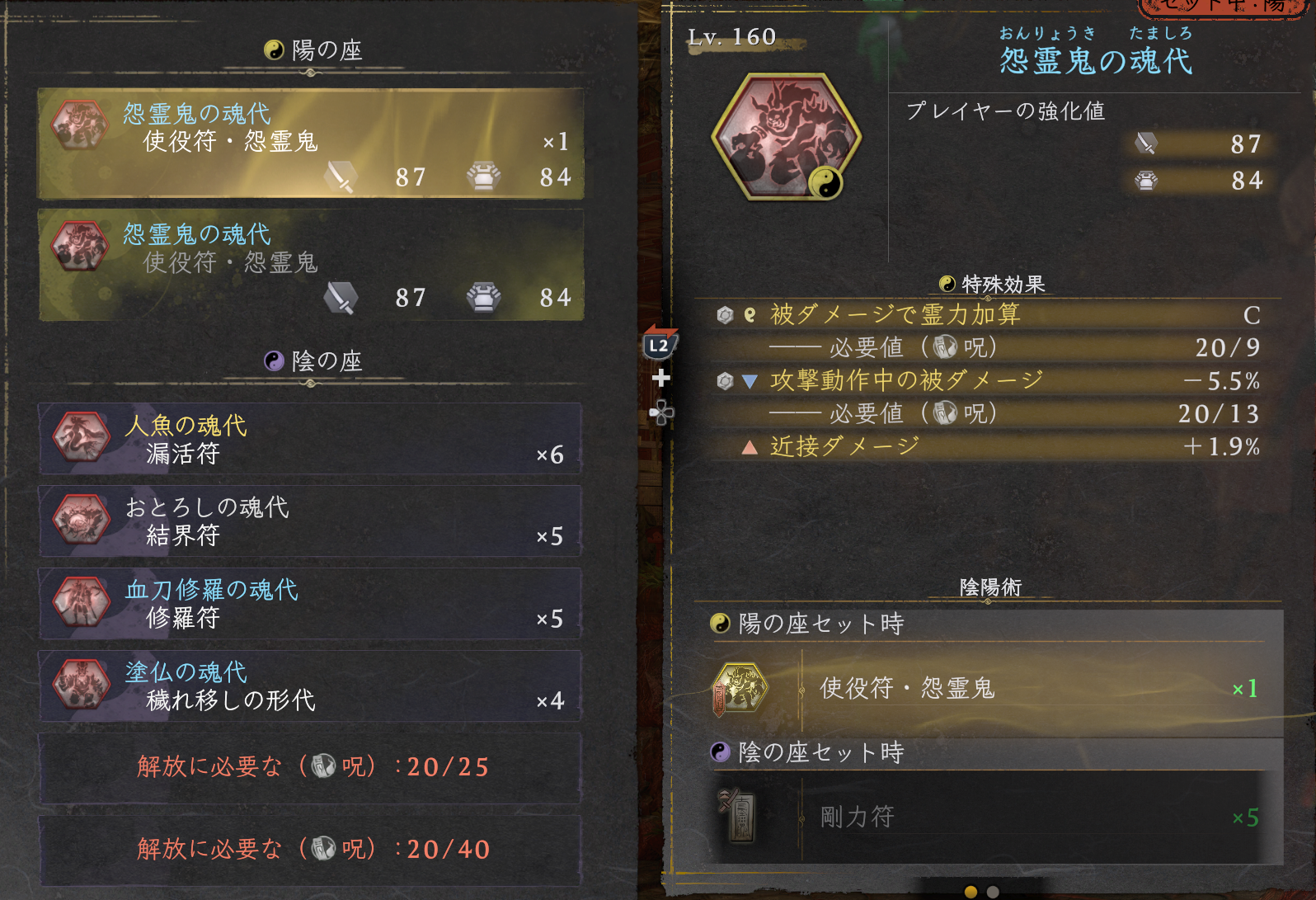Select the 陰の座 section header
Image resolution: width=1316 pixels, height=900 pixels.
click(x=313, y=361)
